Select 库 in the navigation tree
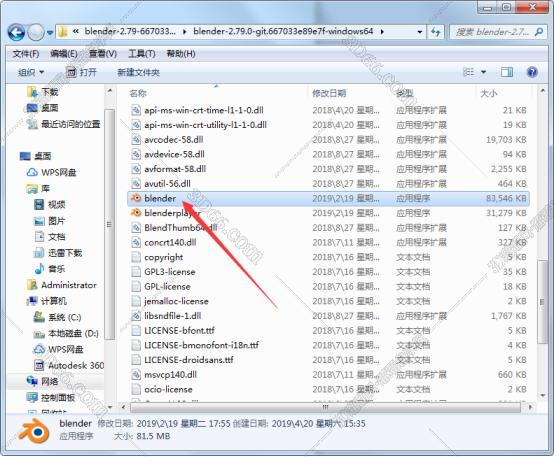 [39, 189]
